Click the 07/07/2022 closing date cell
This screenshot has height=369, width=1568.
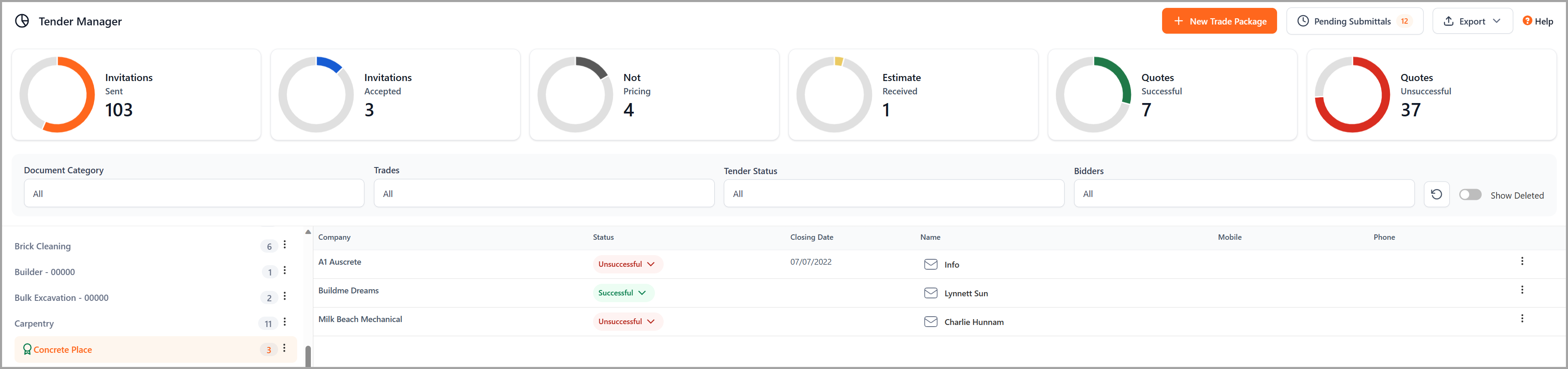point(811,262)
